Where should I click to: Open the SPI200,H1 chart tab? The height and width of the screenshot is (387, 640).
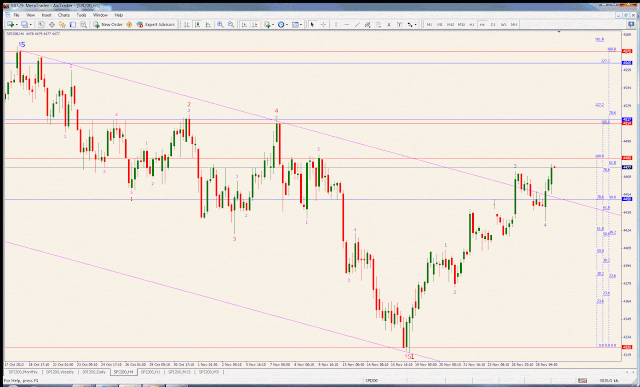pyautogui.click(x=152, y=372)
